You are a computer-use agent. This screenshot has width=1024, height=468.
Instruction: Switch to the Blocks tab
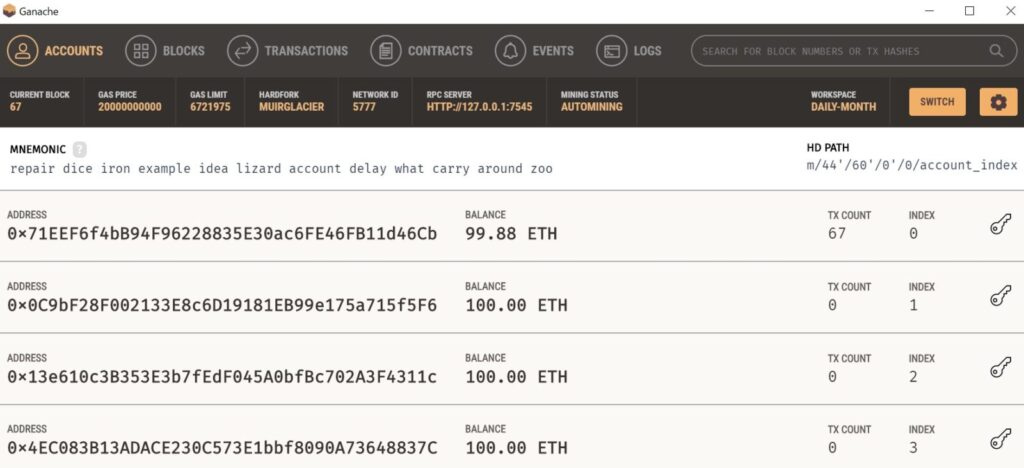184,51
